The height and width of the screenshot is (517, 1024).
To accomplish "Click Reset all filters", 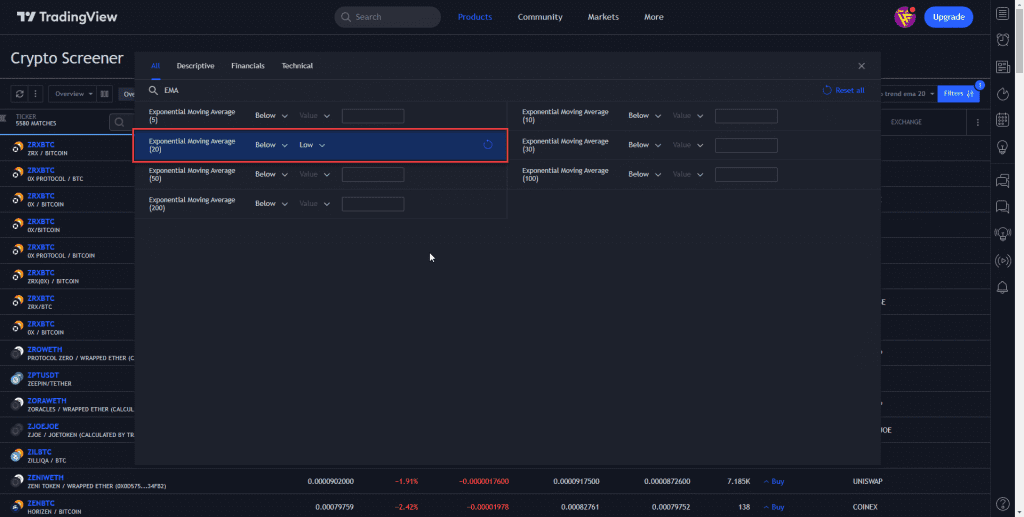I will tap(843, 90).
